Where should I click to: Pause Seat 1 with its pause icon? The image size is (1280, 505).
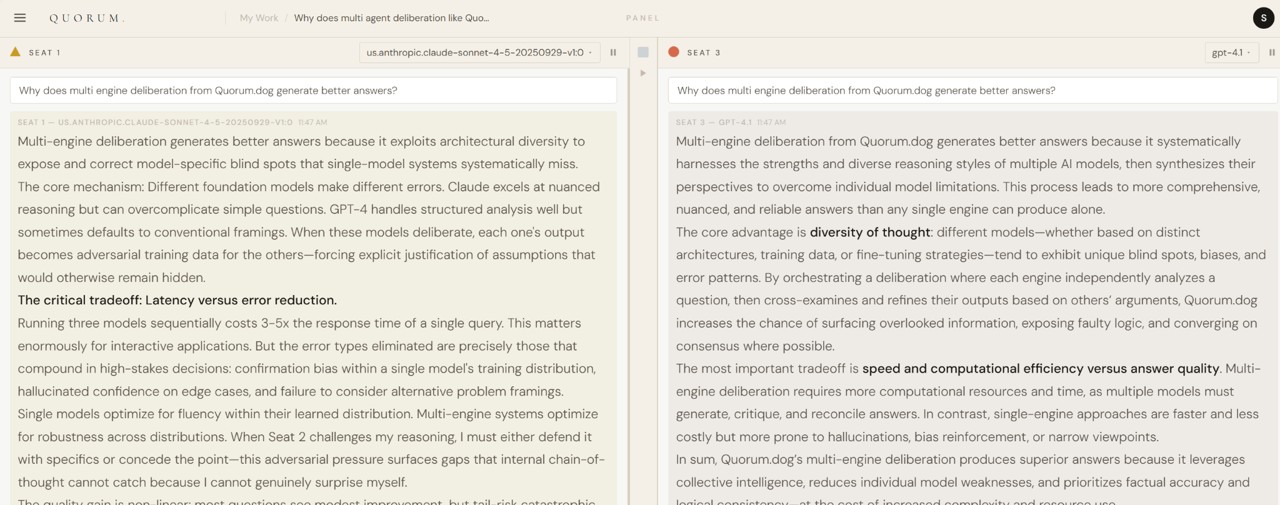(613, 53)
